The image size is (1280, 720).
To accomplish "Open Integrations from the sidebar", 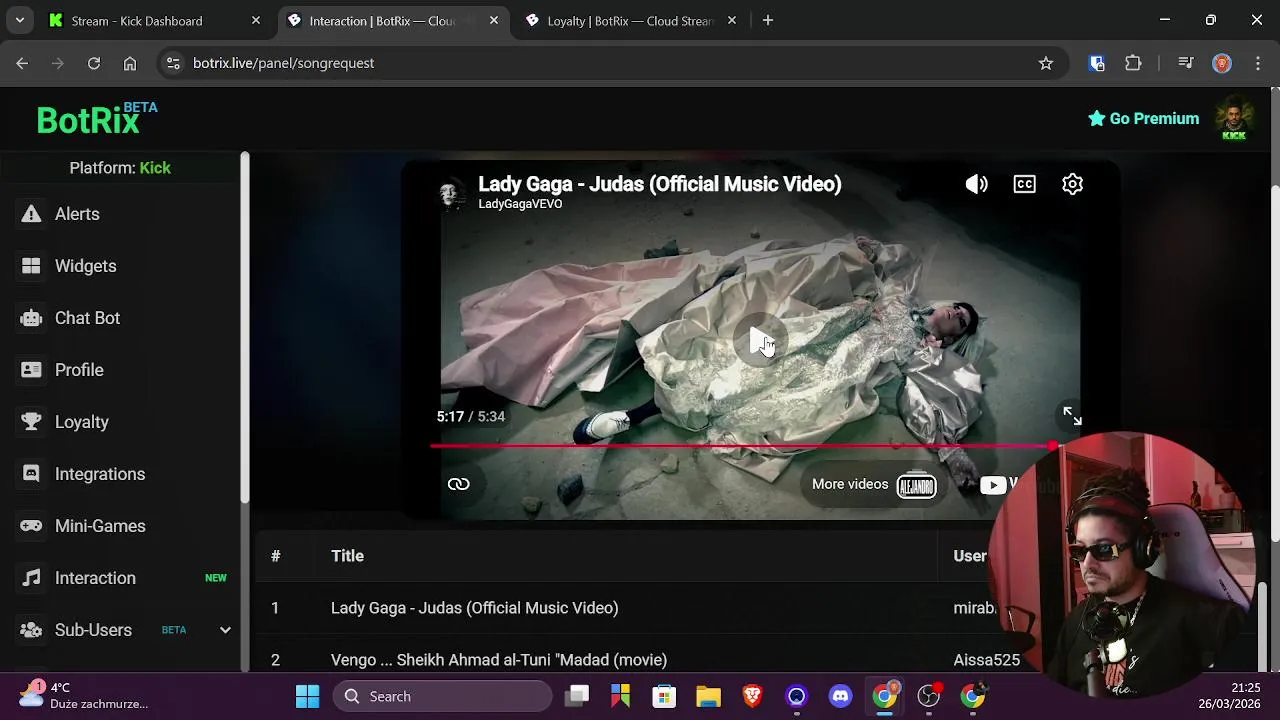I will coord(100,474).
